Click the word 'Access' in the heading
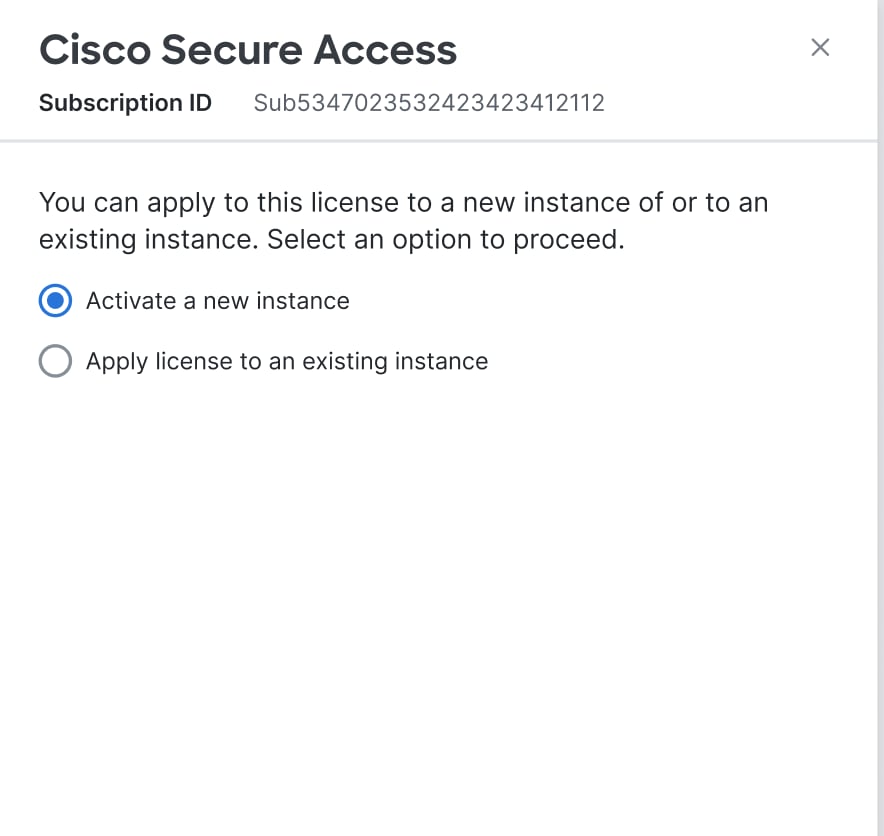The height and width of the screenshot is (836, 884). point(385,50)
